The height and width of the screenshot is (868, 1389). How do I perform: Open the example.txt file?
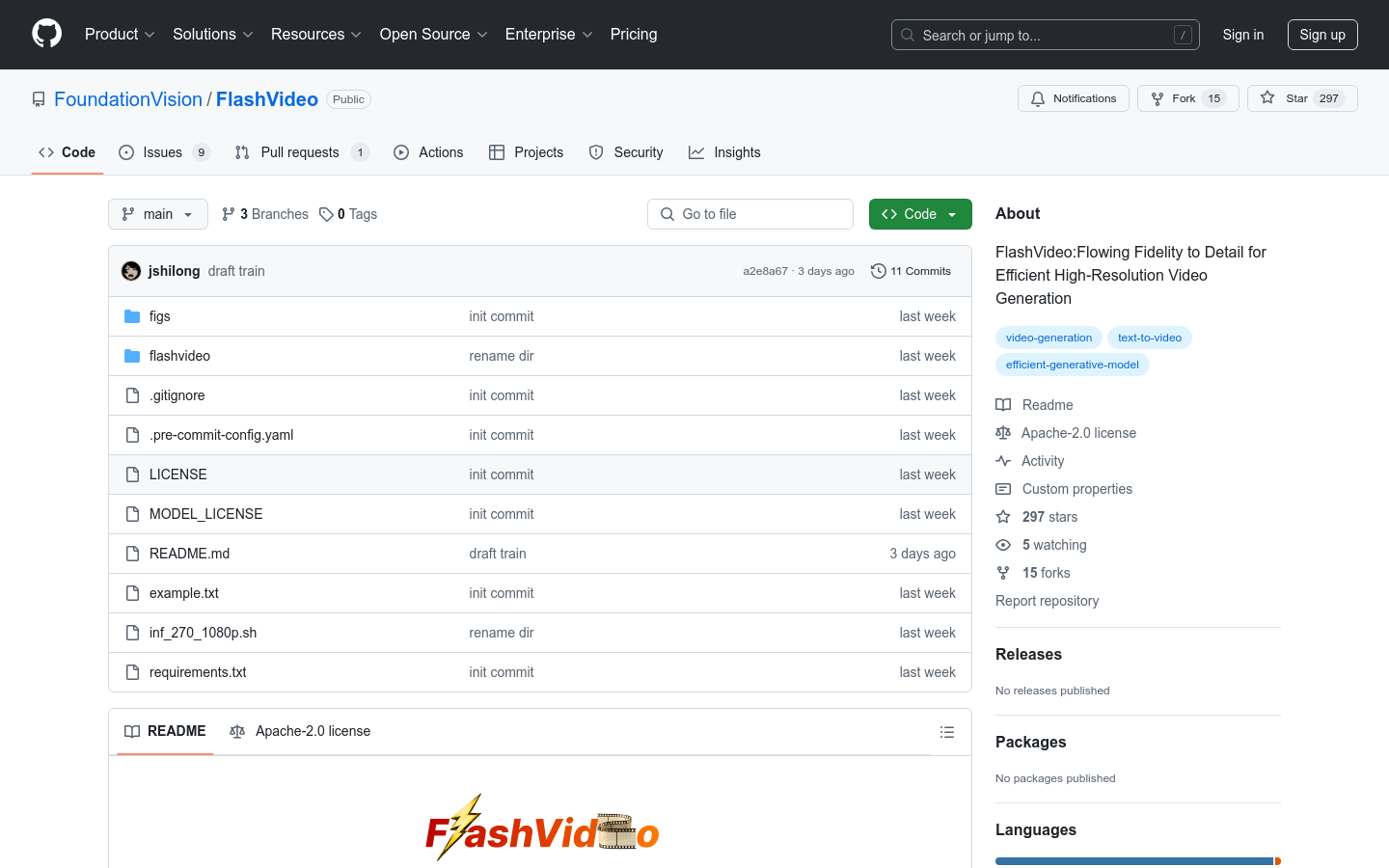coord(184,593)
